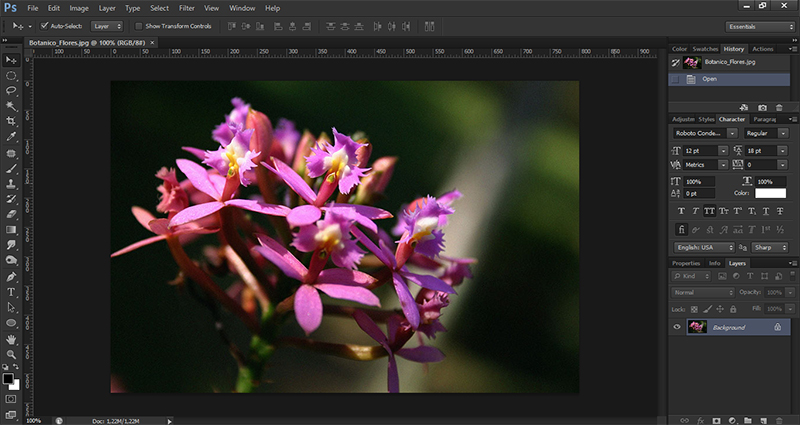Select the Lasso tool

coord(11,90)
